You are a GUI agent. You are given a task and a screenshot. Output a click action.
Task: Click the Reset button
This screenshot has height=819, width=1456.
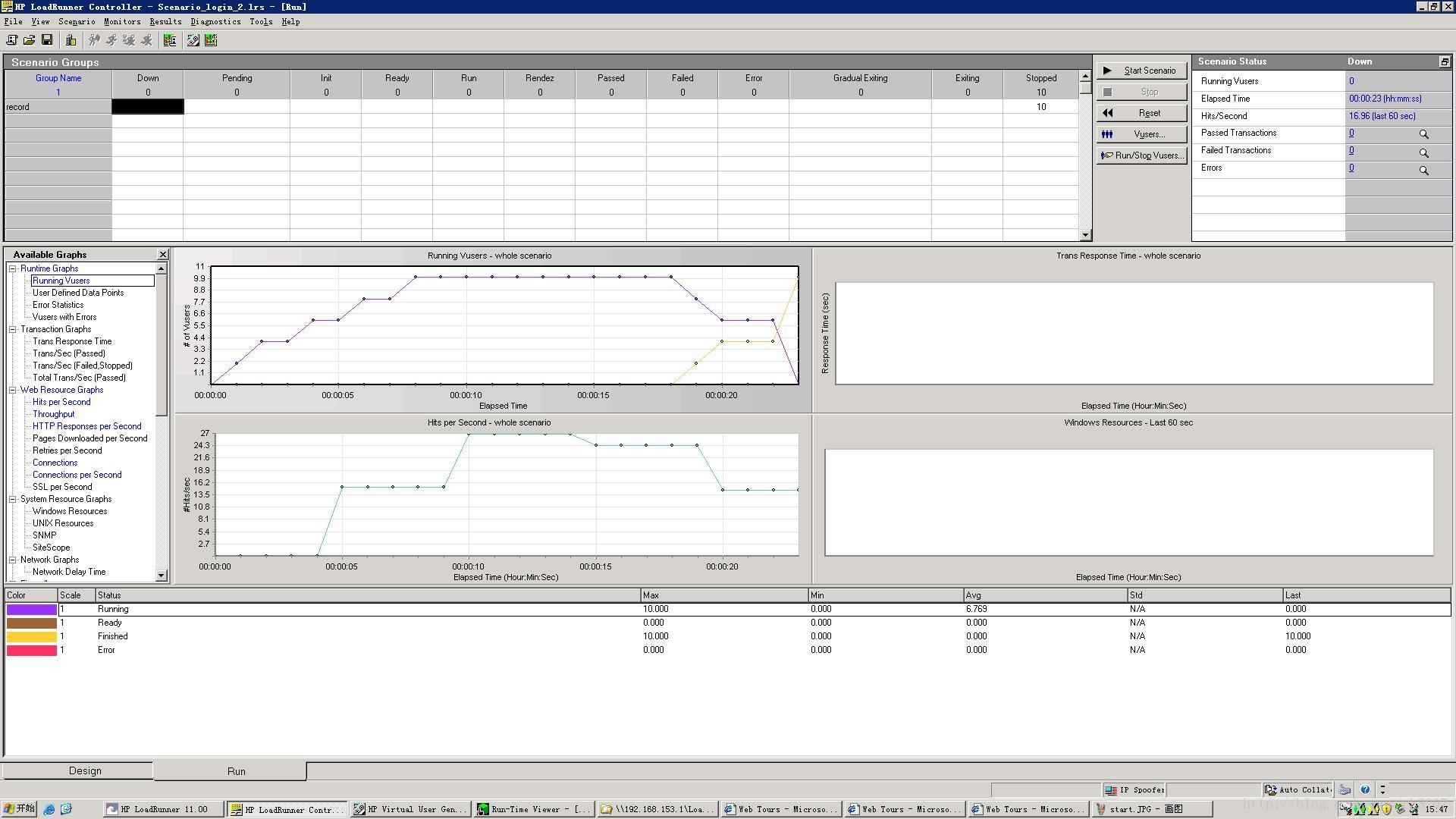1141,113
